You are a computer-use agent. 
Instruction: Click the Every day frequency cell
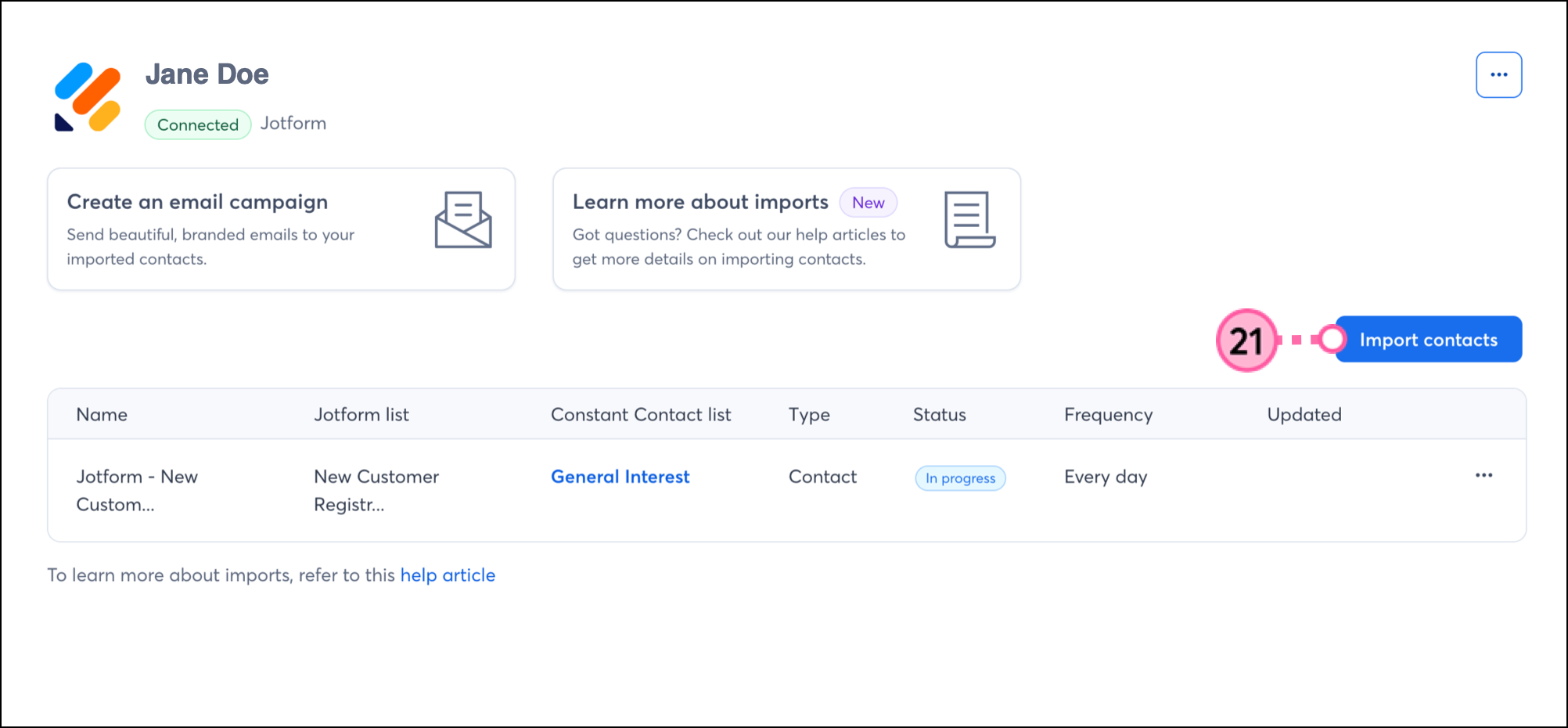(x=1106, y=478)
